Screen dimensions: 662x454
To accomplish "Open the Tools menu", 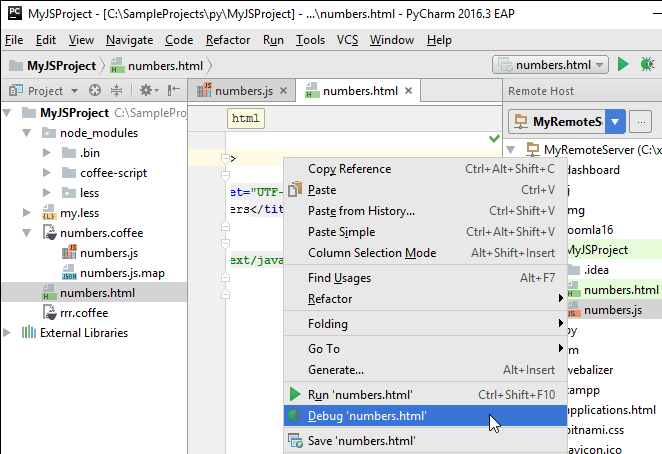I will [x=310, y=40].
